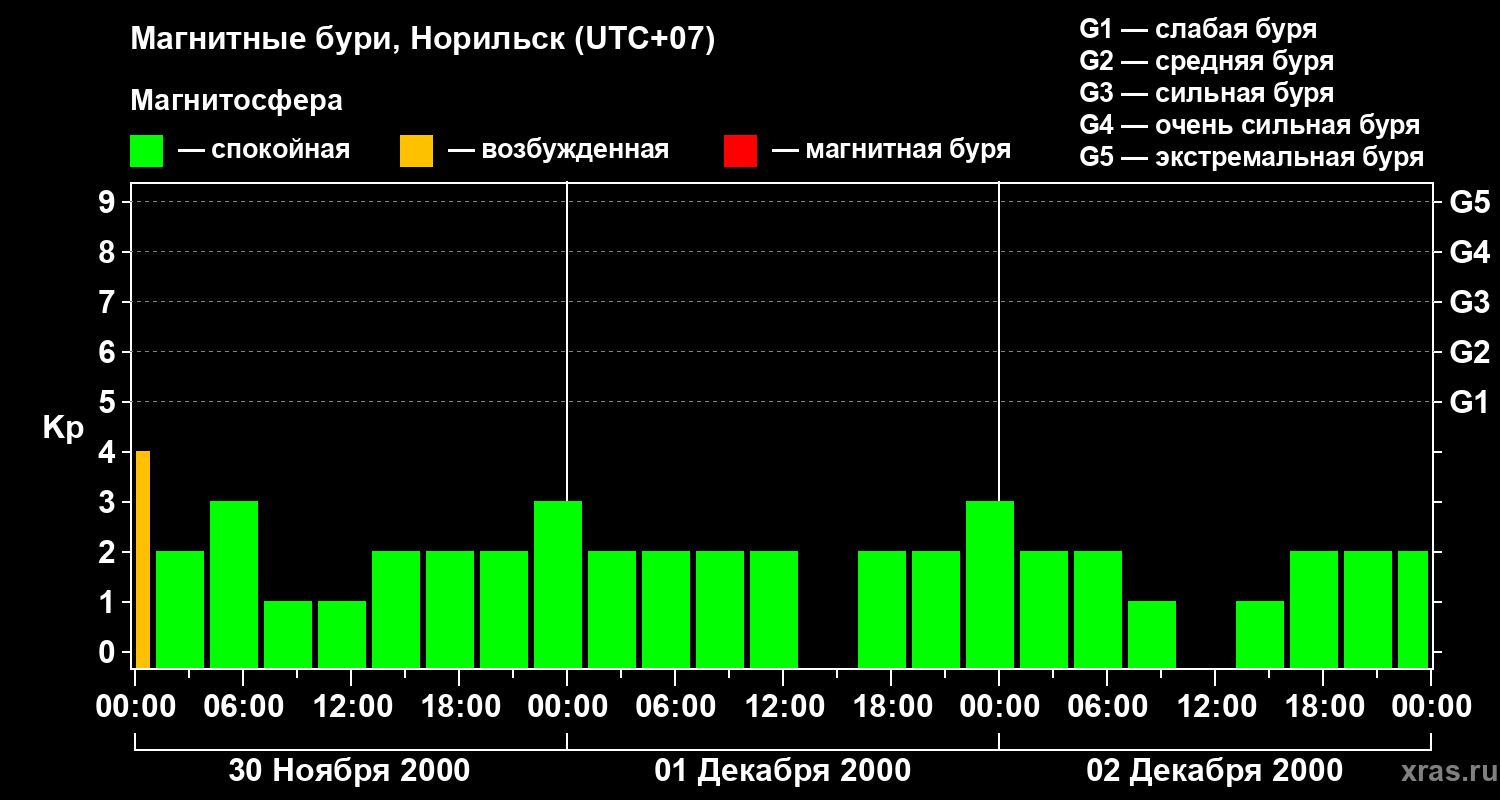1500x800 pixels.
Task: Click the 'G5 — экстремальная буря' legend line
Action: click(x=1251, y=157)
